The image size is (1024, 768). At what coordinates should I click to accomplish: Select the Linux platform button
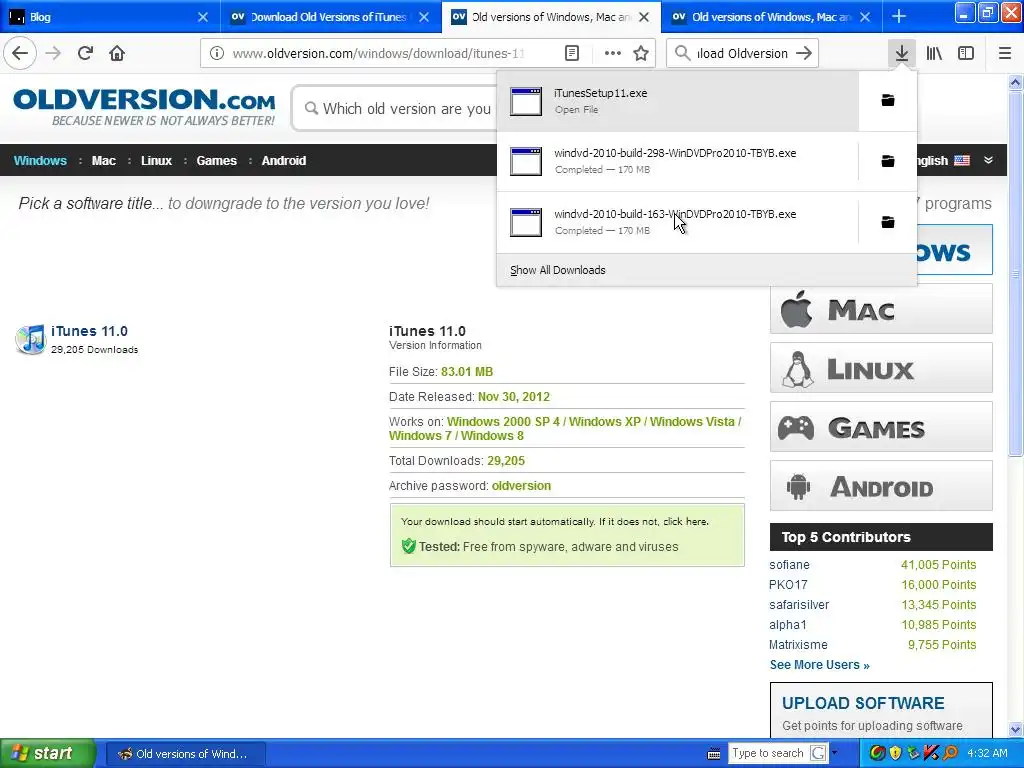tap(881, 368)
